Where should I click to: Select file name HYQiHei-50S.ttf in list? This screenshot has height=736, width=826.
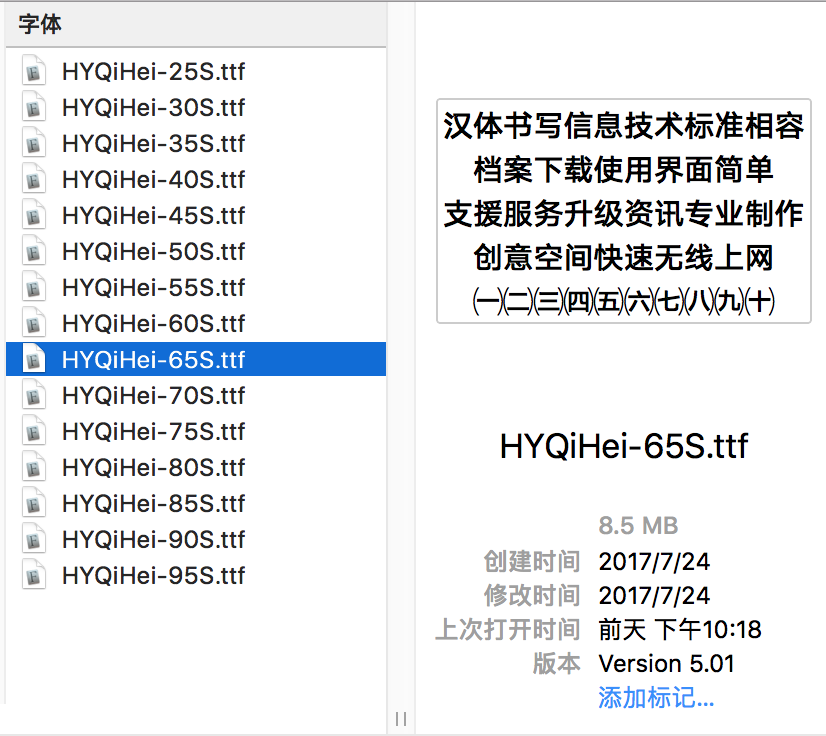[x=153, y=251]
